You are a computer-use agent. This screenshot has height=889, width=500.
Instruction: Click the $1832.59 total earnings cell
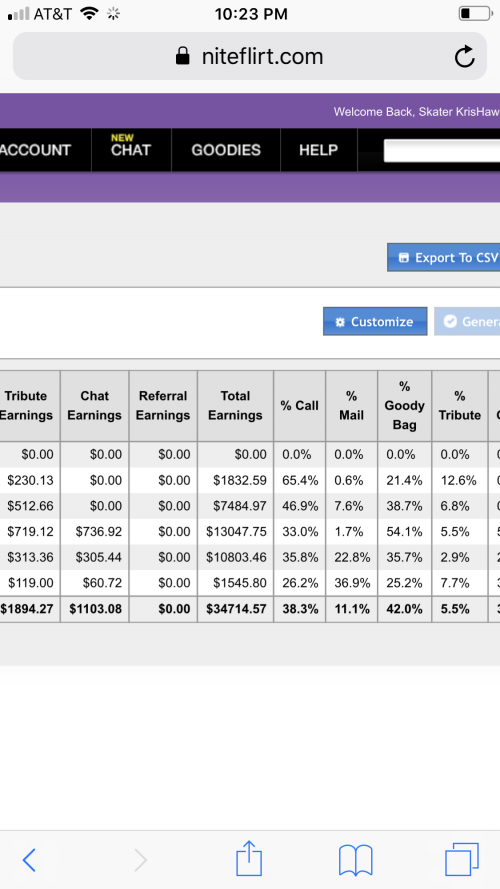[x=235, y=480]
